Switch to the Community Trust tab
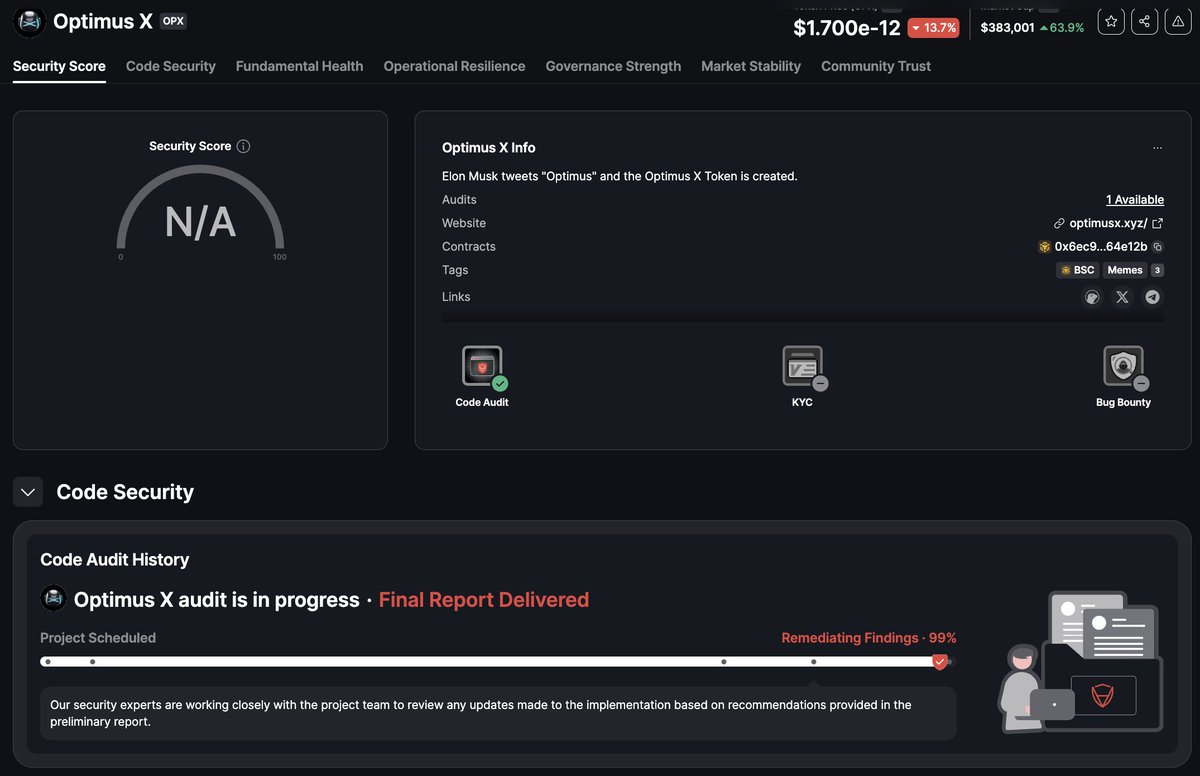Image resolution: width=1200 pixels, height=776 pixels. [x=876, y=66]
